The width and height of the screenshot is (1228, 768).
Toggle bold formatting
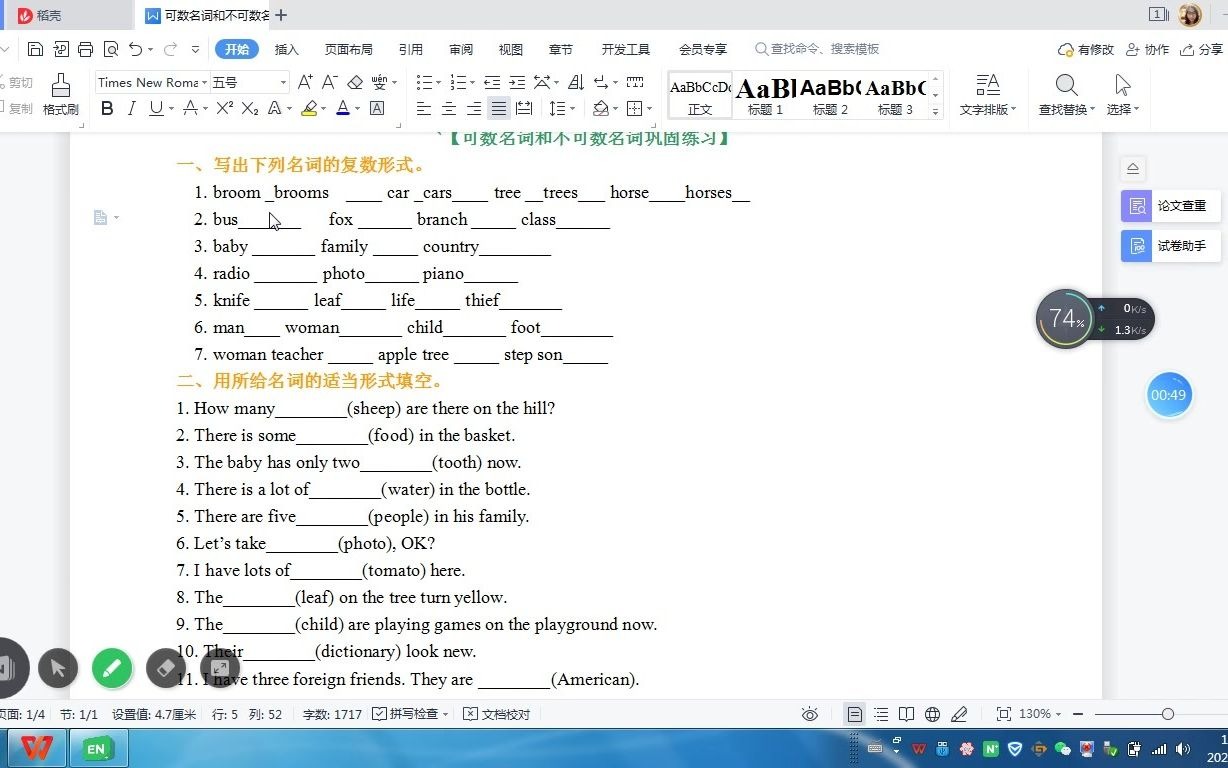[107, 109]
